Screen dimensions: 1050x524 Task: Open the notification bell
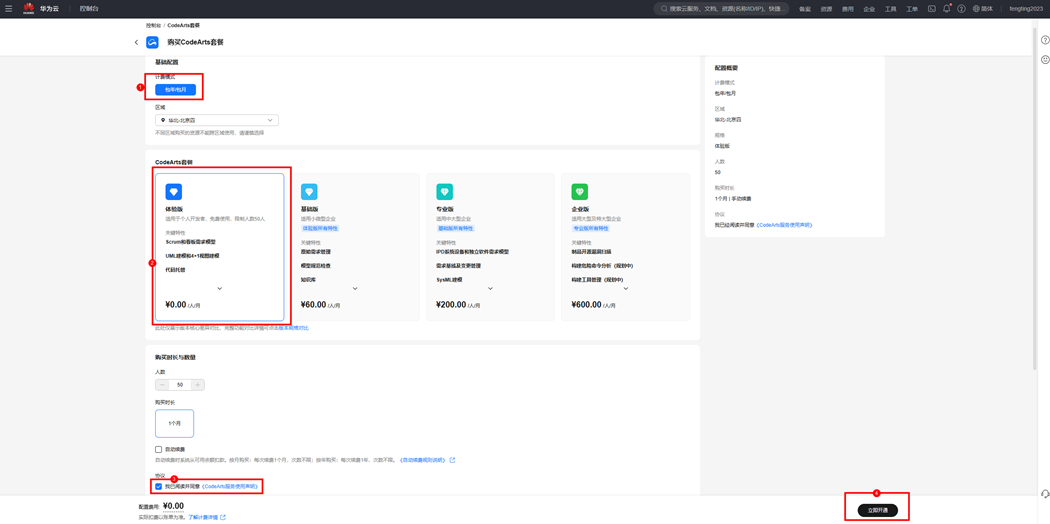pyautogui.click(x=947, y=9)
